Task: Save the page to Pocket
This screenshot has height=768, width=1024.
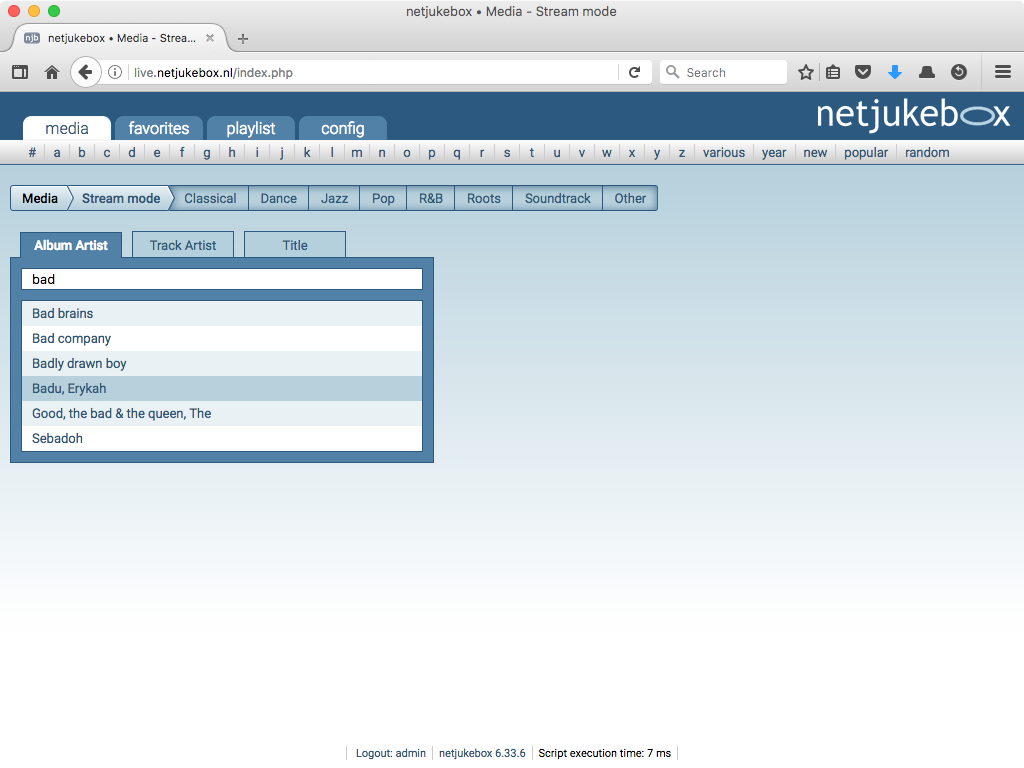Action: [863, 72]
